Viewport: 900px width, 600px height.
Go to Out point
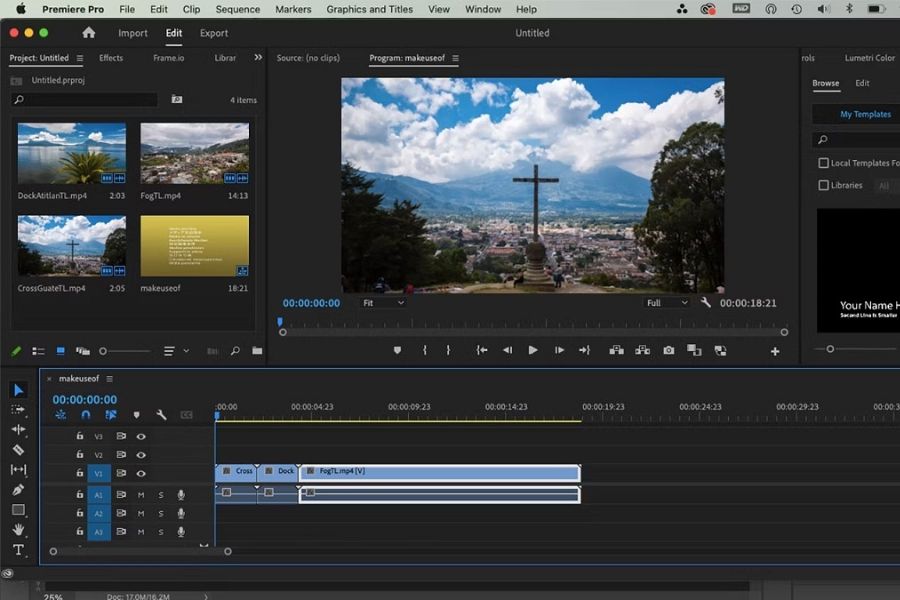click(x=584, y=350)
